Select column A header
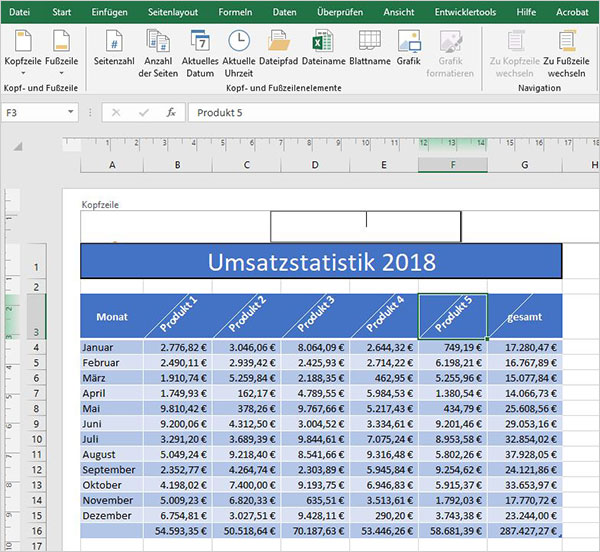 pos(112,165)
